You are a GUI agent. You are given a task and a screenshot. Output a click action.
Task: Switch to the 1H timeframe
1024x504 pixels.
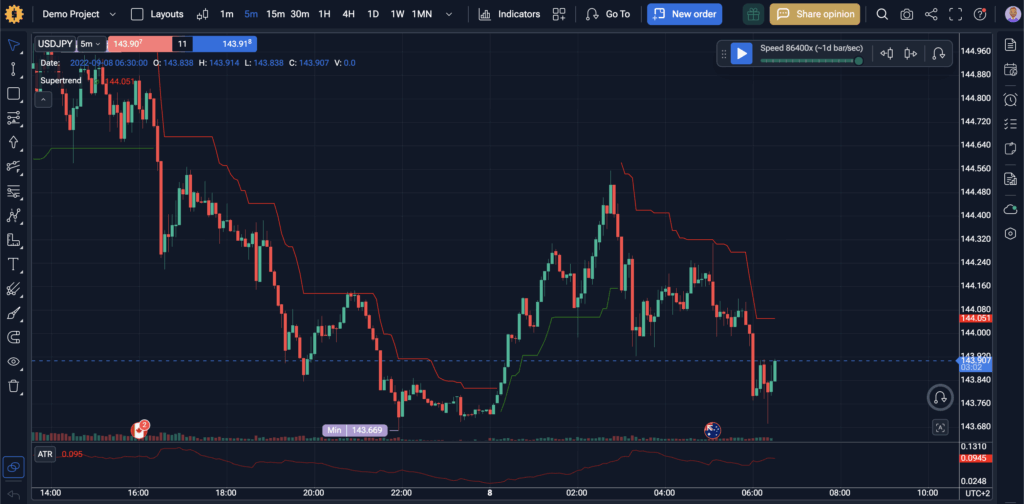(x=324, y=14)
